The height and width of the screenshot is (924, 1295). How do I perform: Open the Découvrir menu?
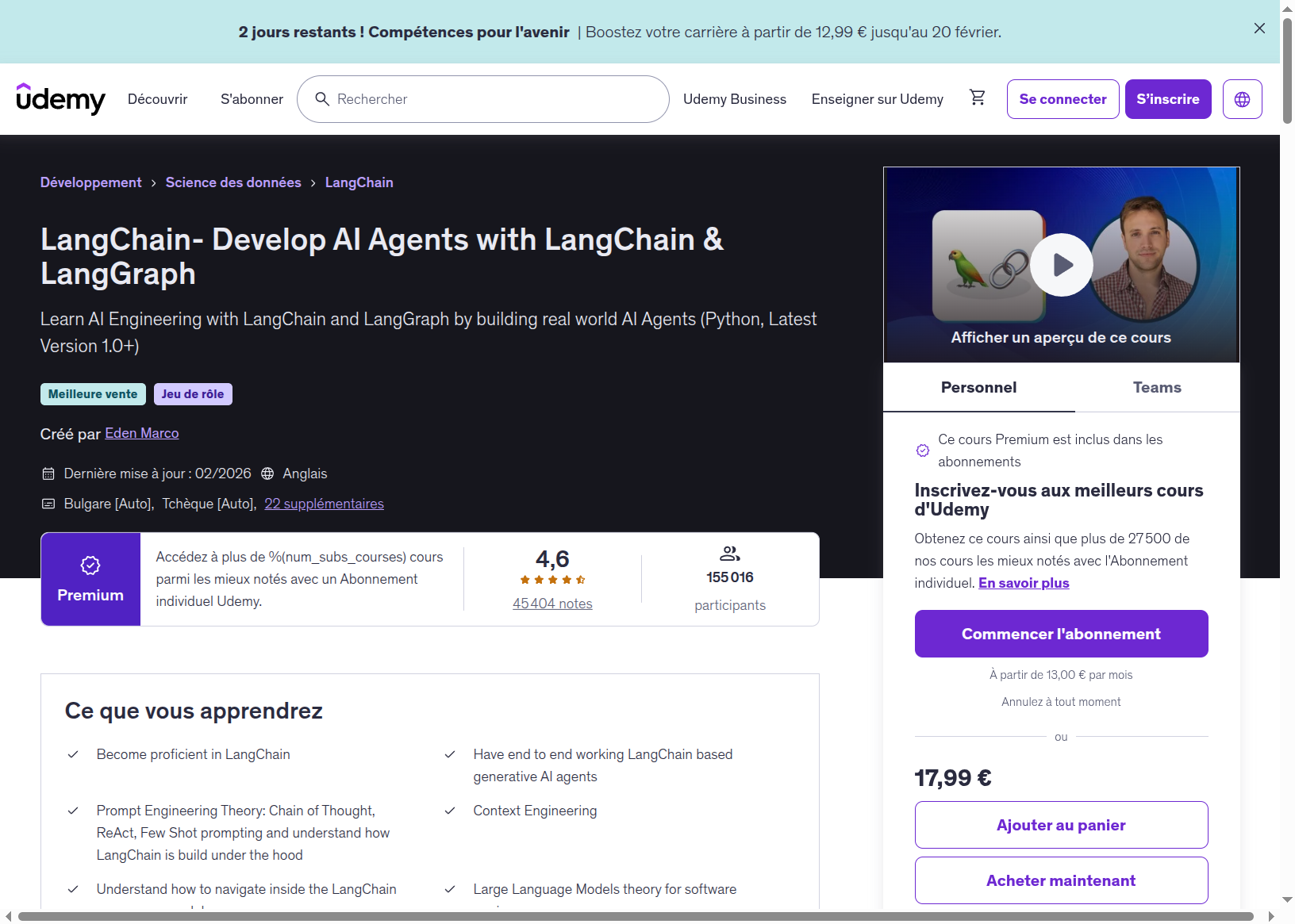(157, 99)
